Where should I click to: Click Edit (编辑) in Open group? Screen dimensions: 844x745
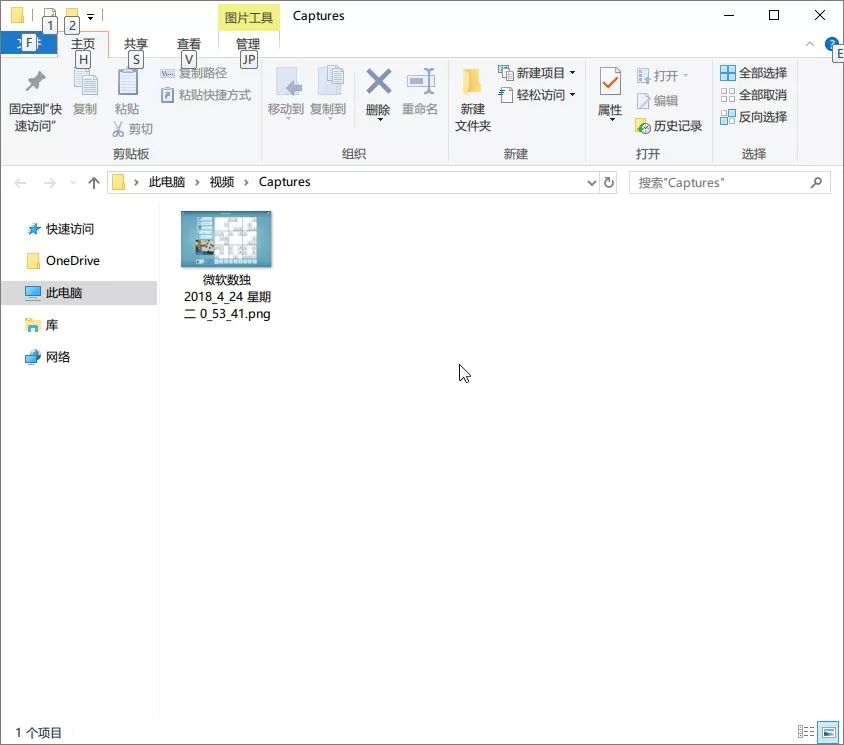[657, 101]
